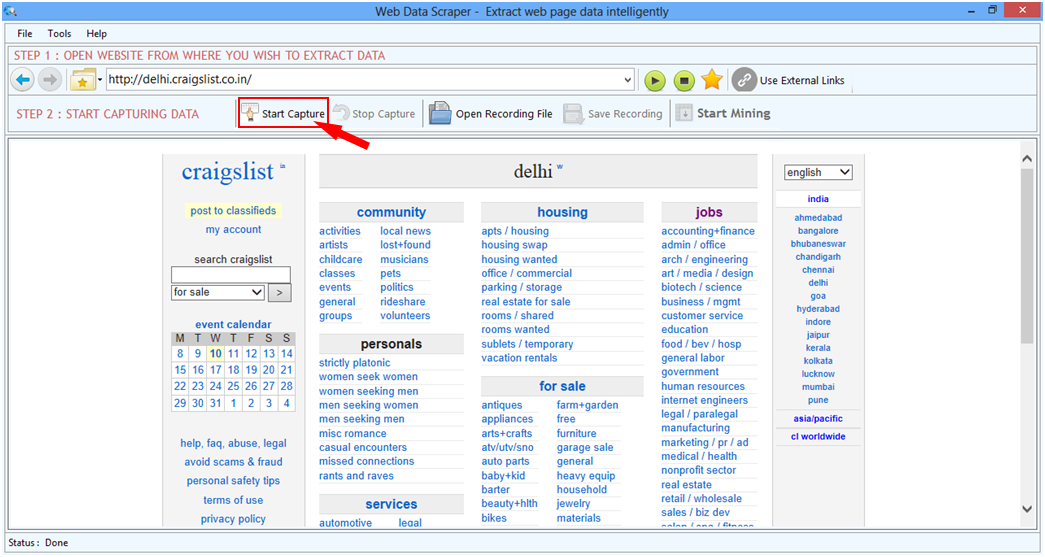Open the 'cl worldwide' link
The height and width of the screenshot is (557, 1045).
point(818,437)
